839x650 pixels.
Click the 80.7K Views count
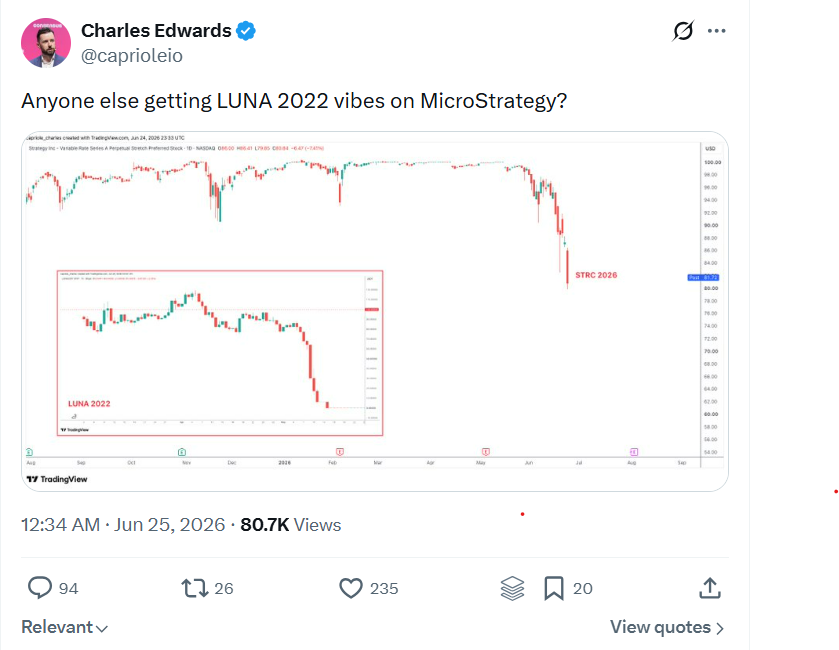point(291,525)
